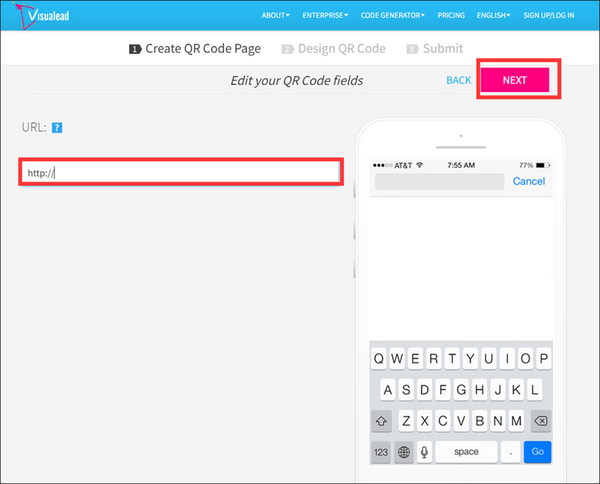The width and height of the screenshot is (600, 484).
Task: Click the URL help question mark icon
Action: coord(58,127)
